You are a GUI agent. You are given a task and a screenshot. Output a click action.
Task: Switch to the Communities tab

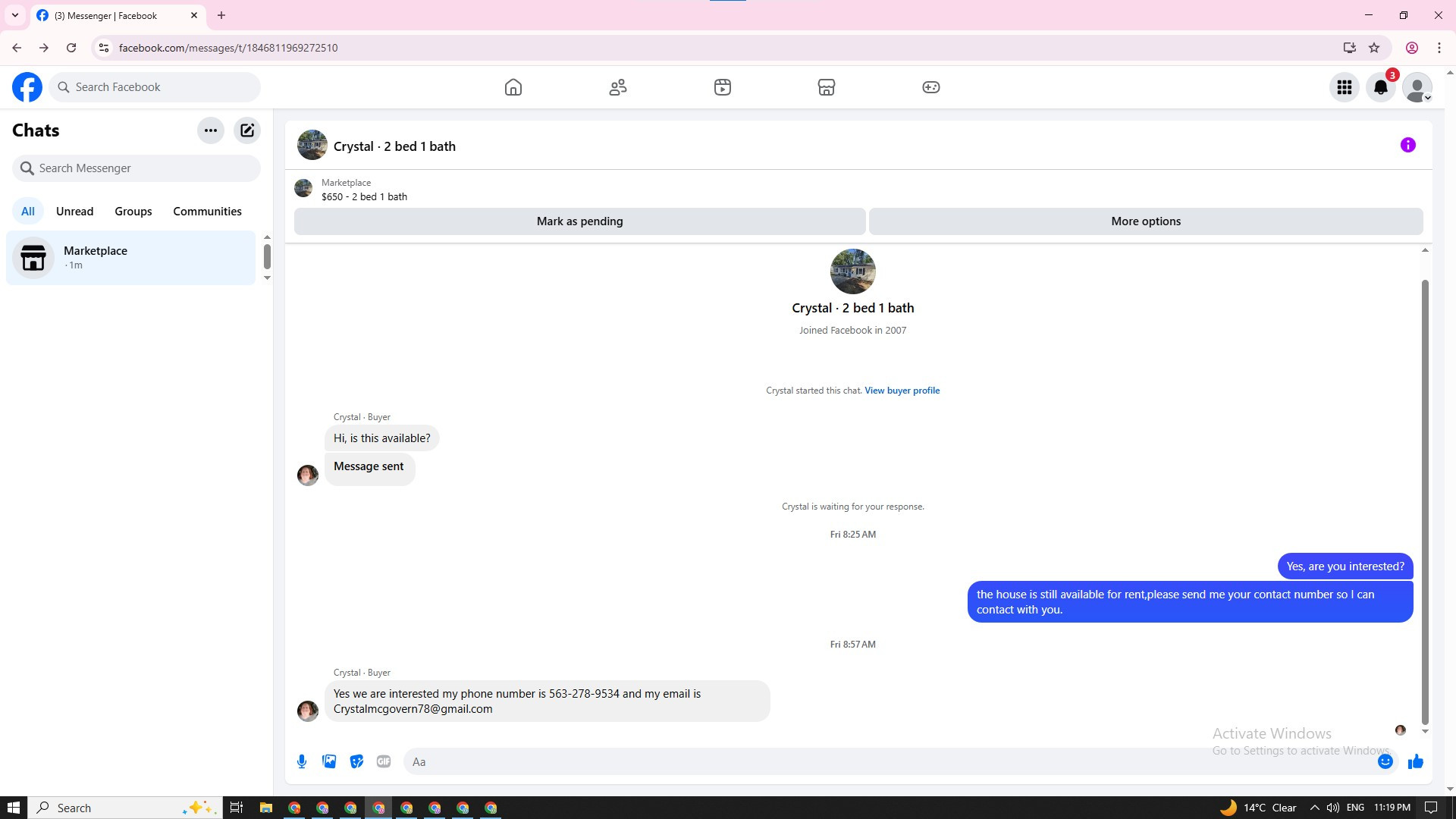point(207,212)
